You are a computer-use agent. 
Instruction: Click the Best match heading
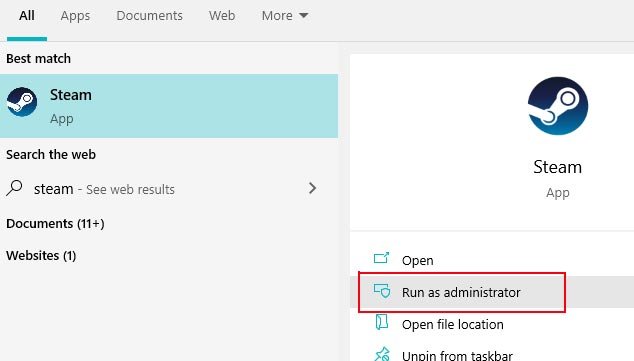coord(38,59)
